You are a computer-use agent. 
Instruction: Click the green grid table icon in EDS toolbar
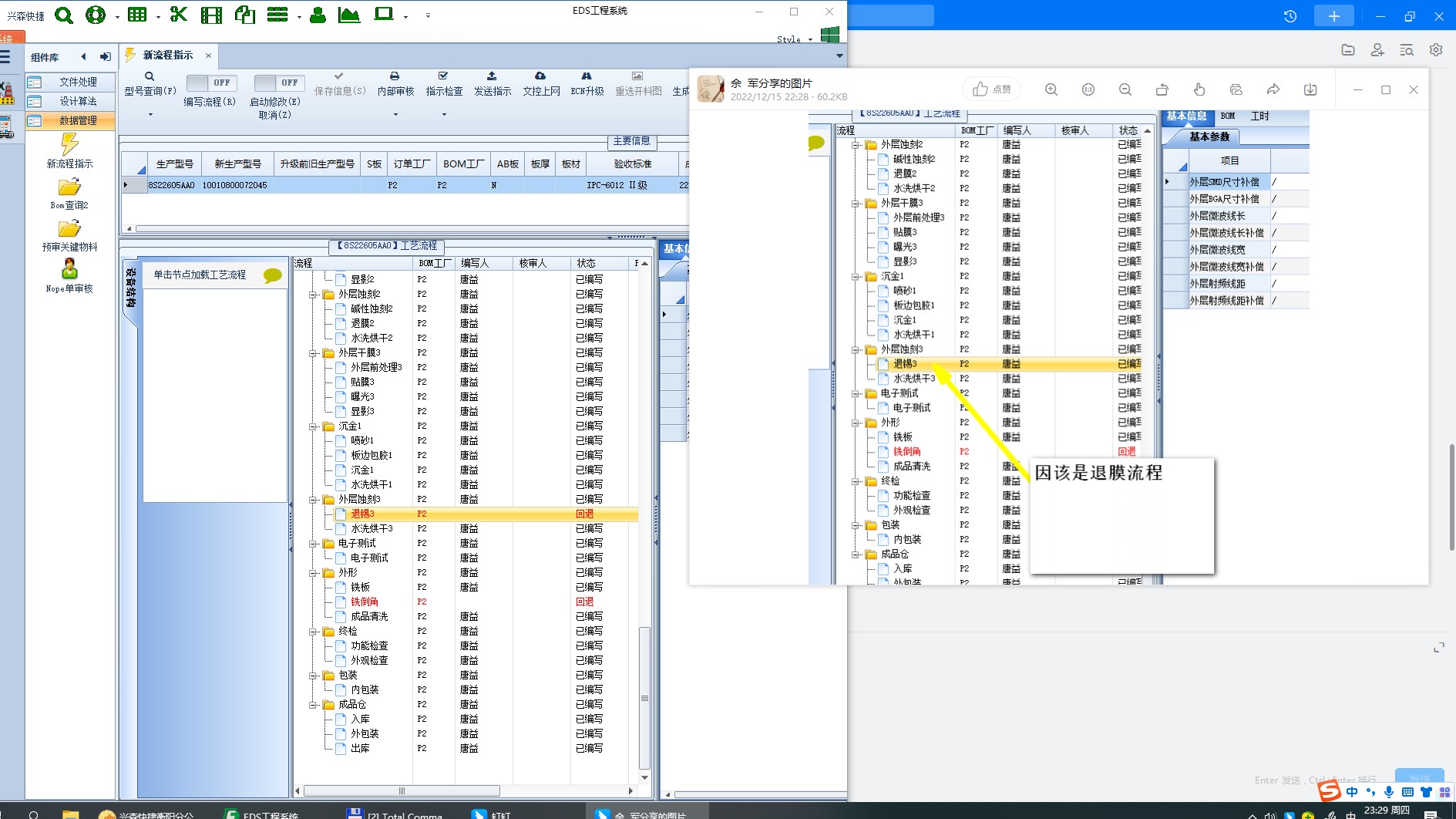coord(137,15)
